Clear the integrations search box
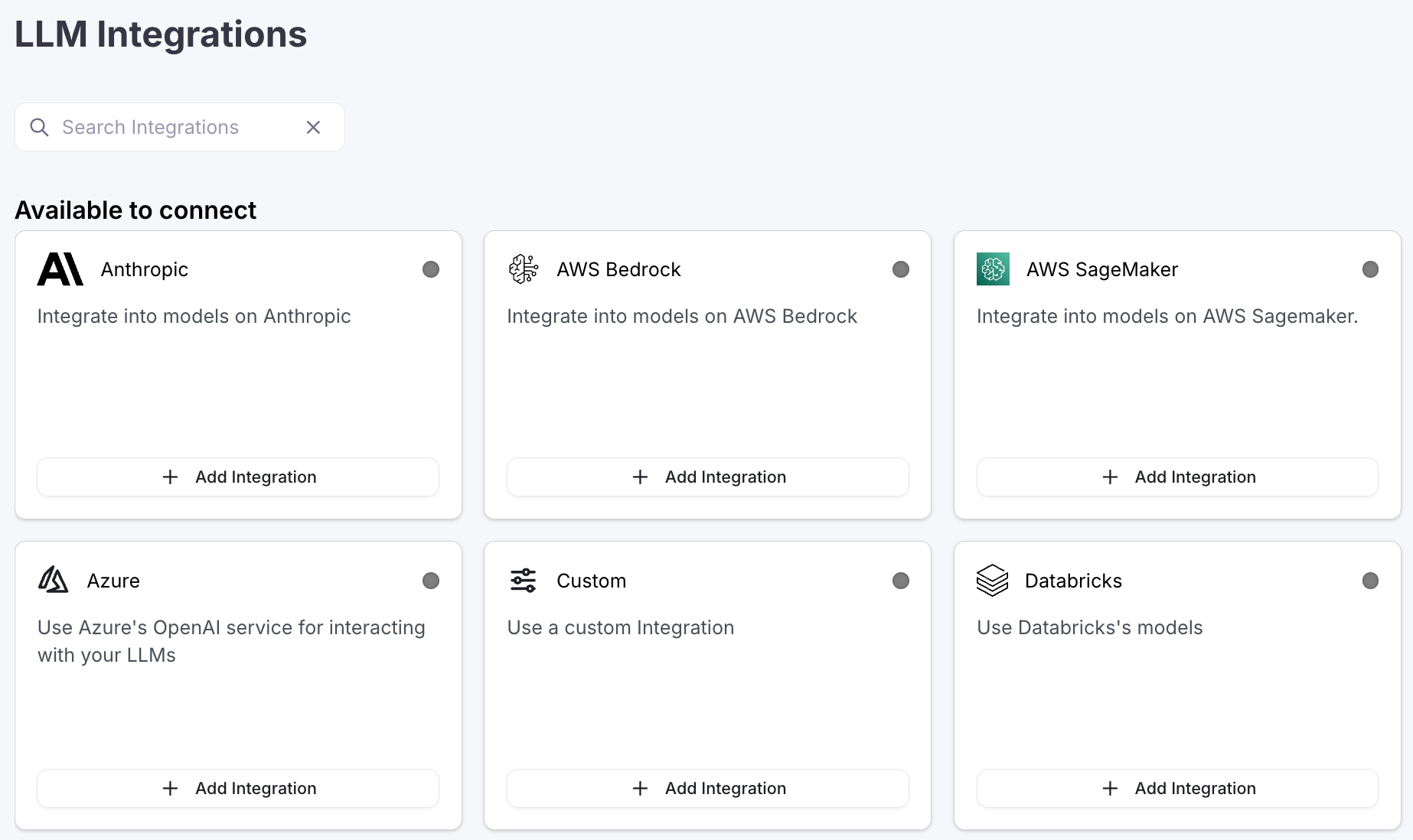 coord(313,127)
